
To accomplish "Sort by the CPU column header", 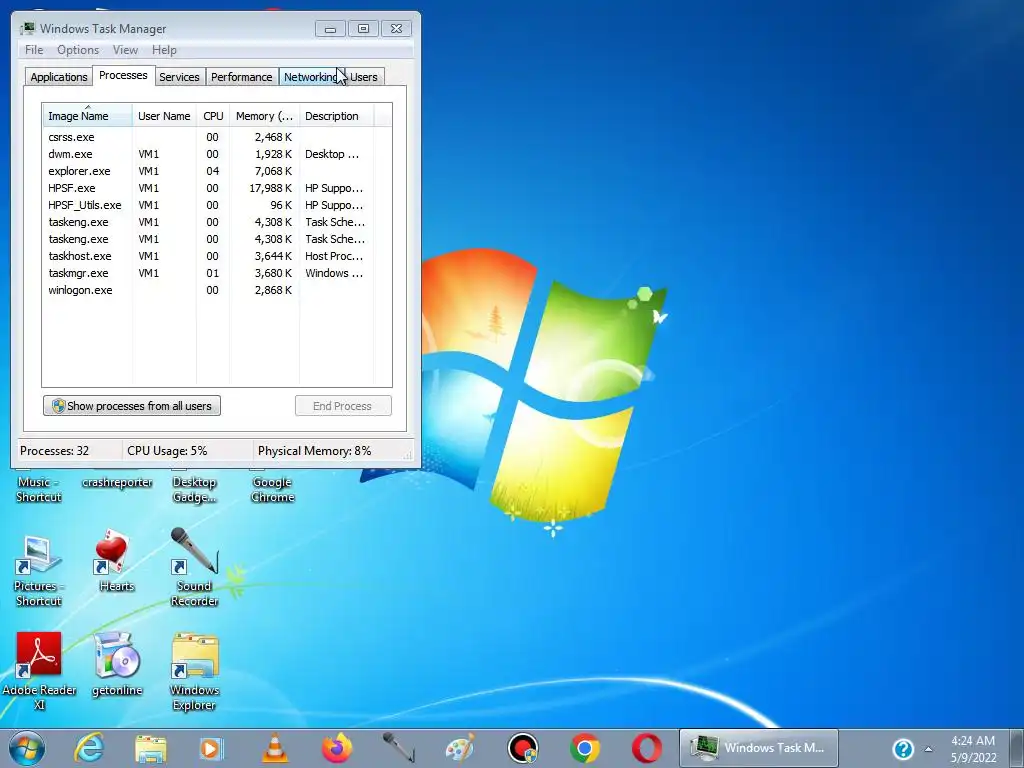I will (x=213, y=116).
